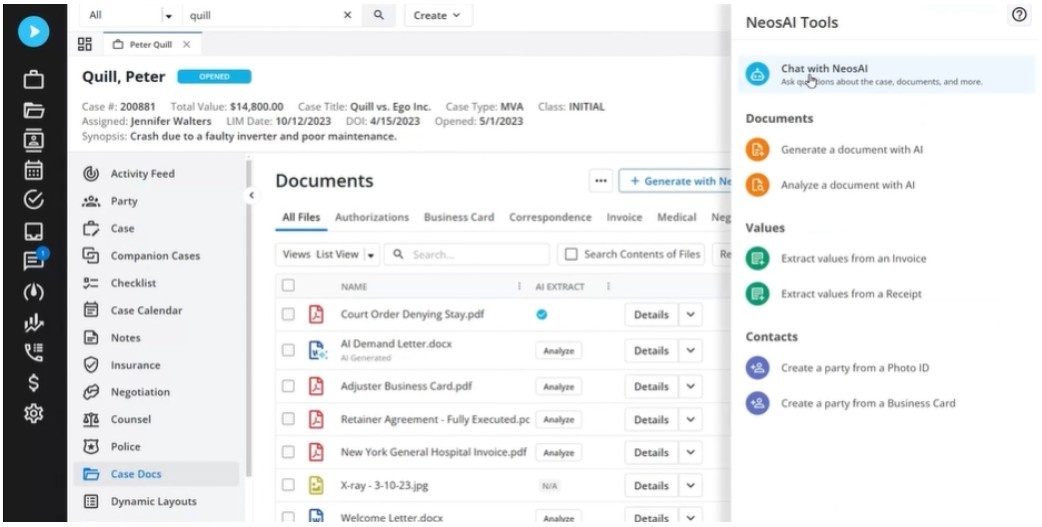Image resolution: width=1042 pixels, height=527 pixels.
Task: Open Activity Feed in case sidebar
Action: pyautogui.click(x=142, y=174)
